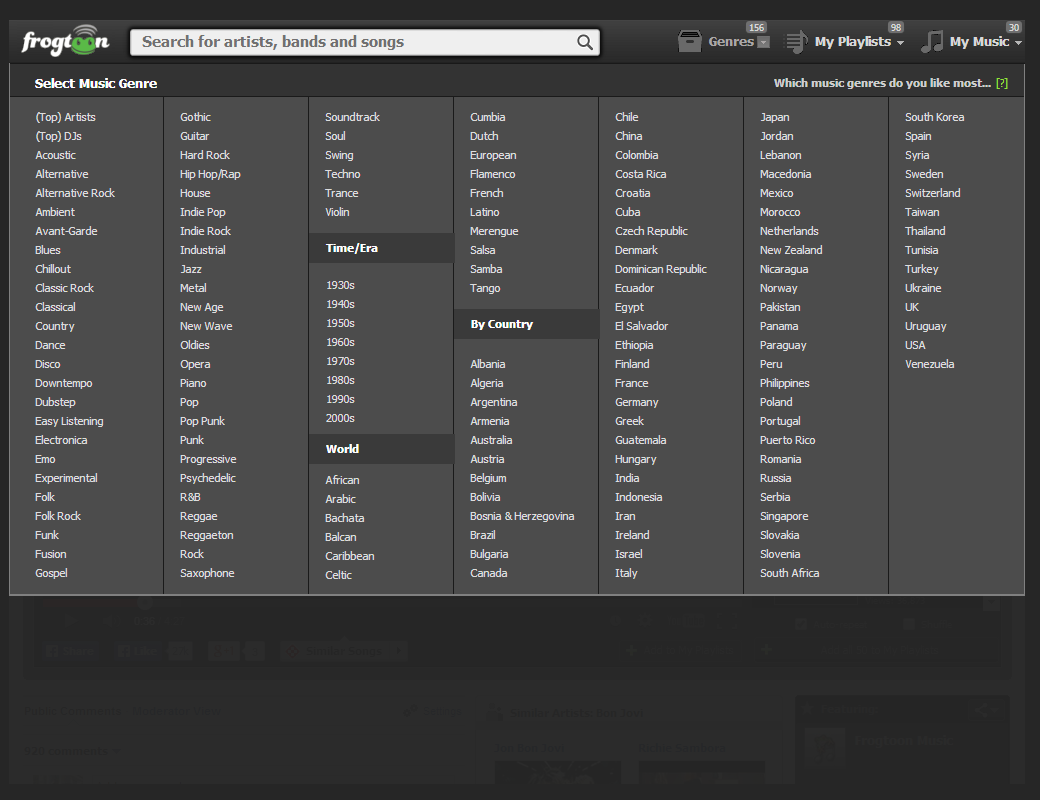Collapse the Genres dropdown arrow

tap(764, 43)
